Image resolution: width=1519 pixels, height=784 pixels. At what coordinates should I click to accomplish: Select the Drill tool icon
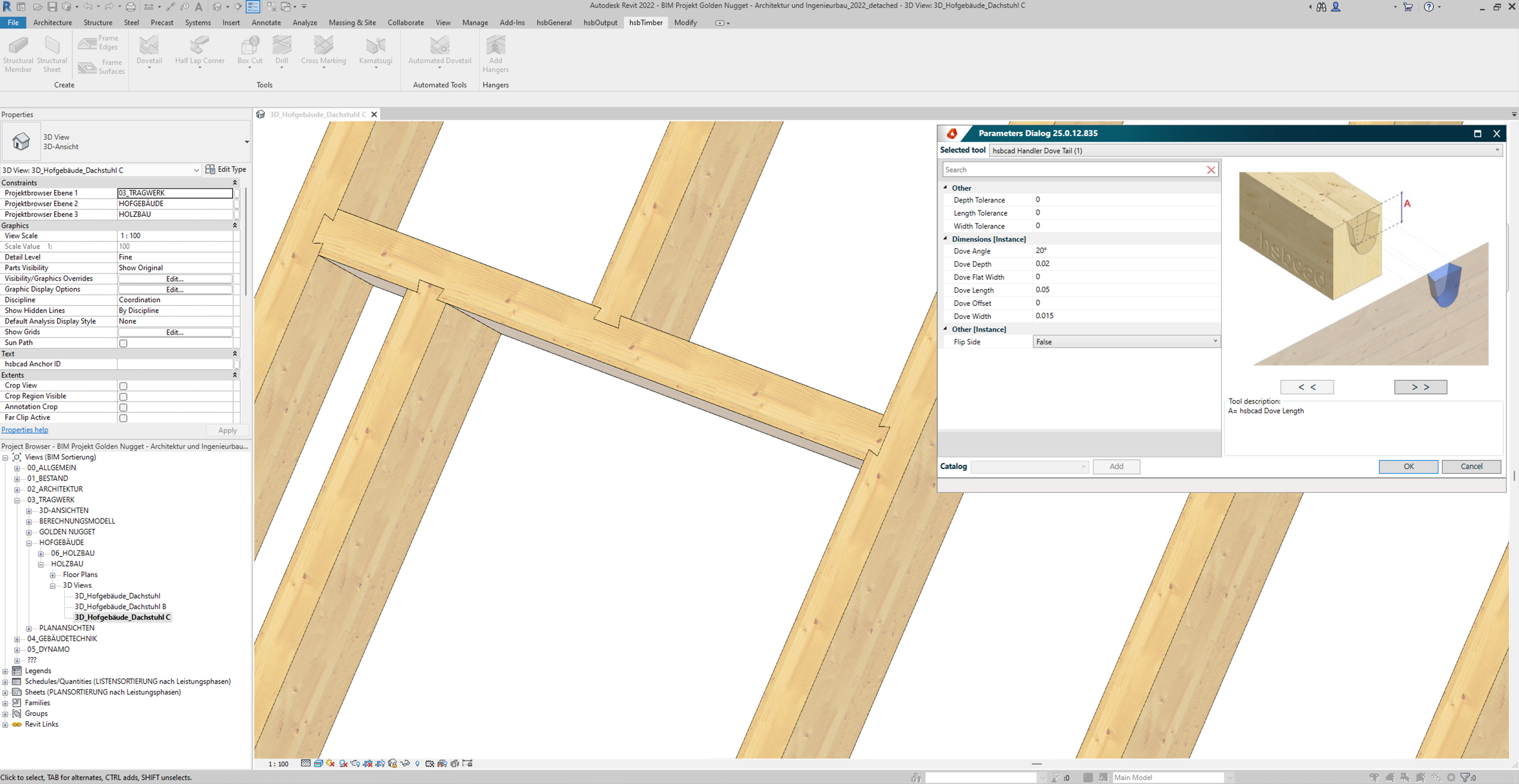281,46
